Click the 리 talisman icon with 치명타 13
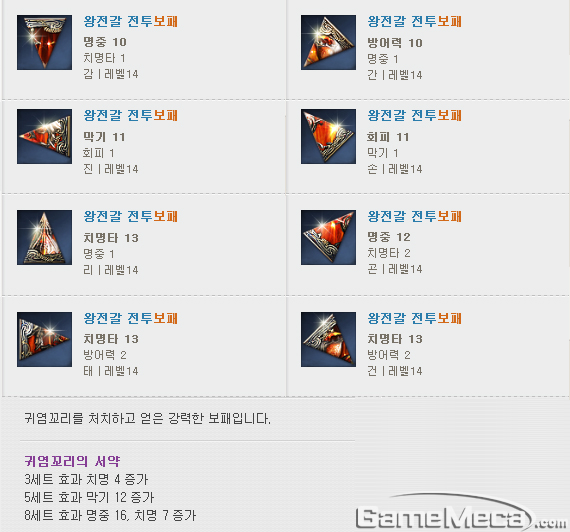Screen dimensions: 570x532 (44, 237)
